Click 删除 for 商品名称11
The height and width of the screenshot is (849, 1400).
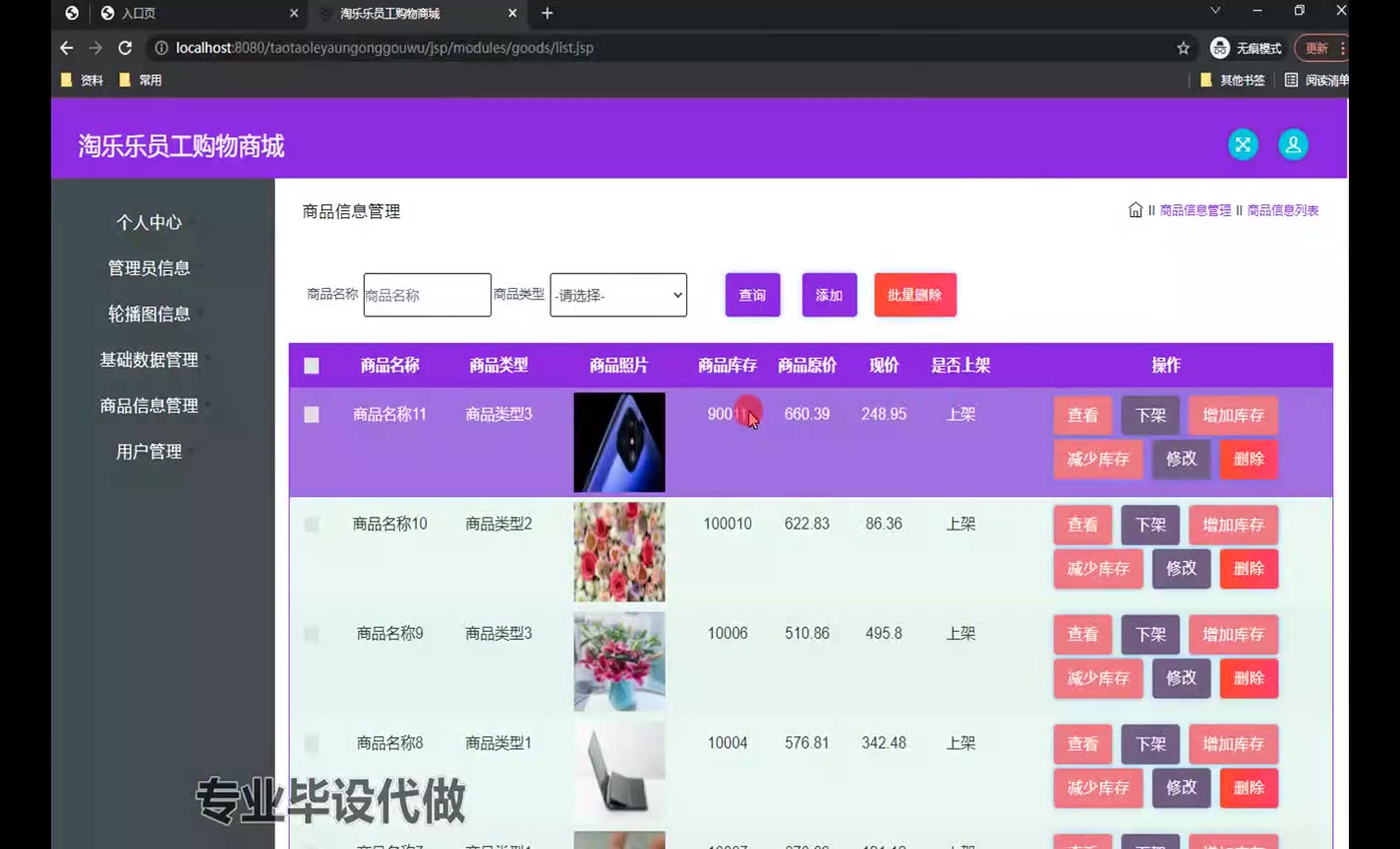(x=1249, y=459)
